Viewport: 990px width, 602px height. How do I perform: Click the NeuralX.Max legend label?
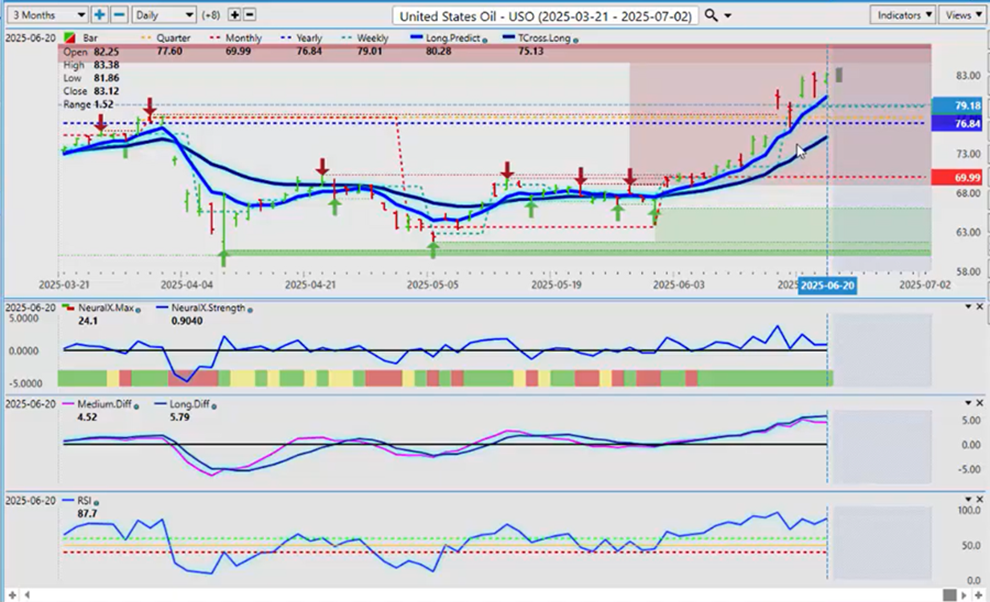tap(106, 308)
